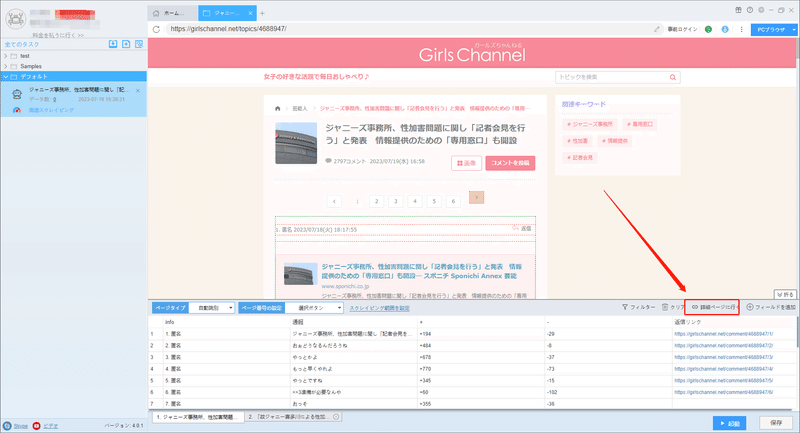The image size is (800, 433).
Task: Open help question mark icon
Action: 749,10
